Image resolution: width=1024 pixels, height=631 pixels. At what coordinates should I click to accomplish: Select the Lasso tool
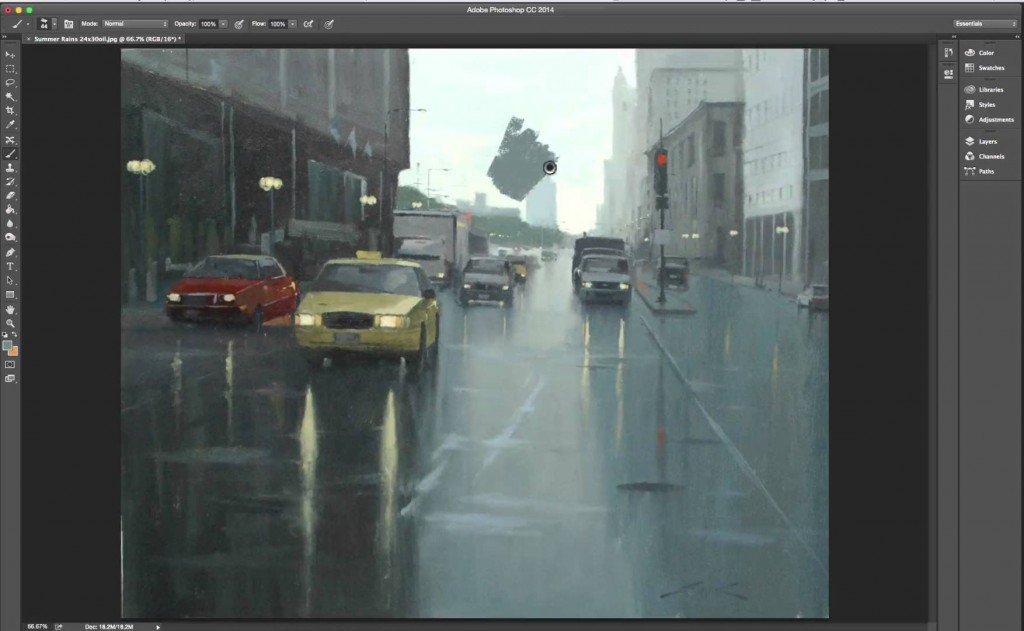point(10,82)
